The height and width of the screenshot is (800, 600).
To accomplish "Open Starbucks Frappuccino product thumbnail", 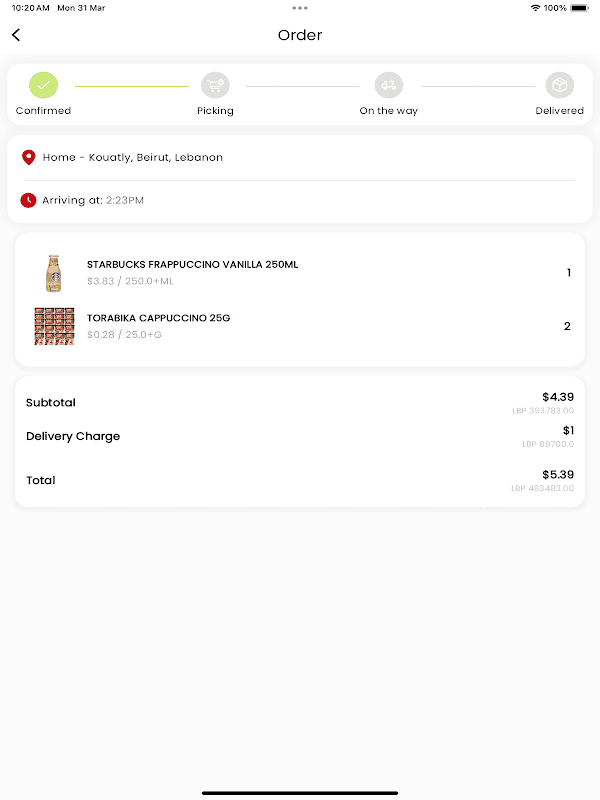I will tap(54, 273).
